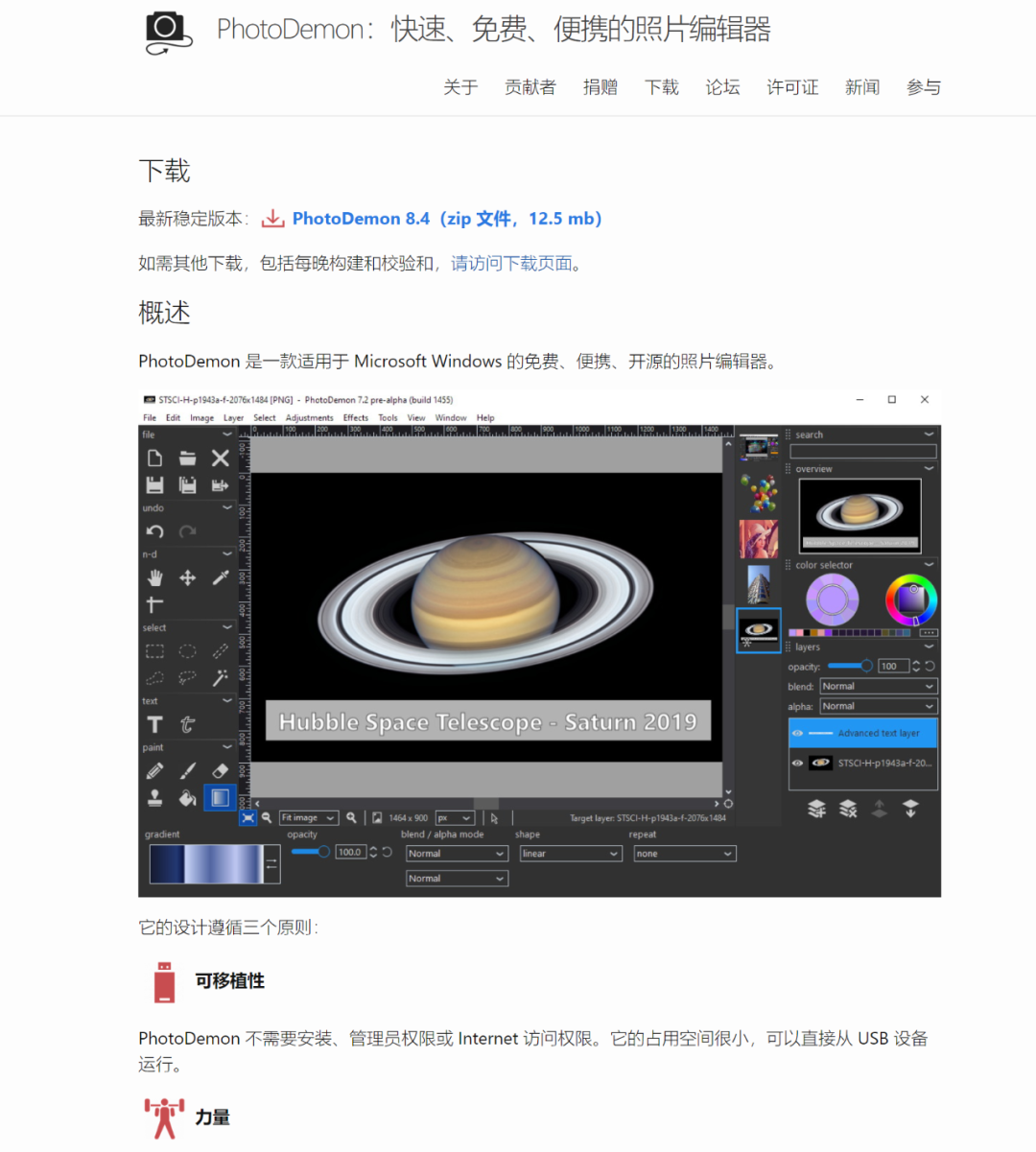The height and width of the screenshot is (1152, 1036).
Task: Select the Polygon selection tool
Action: coord(154,678)
